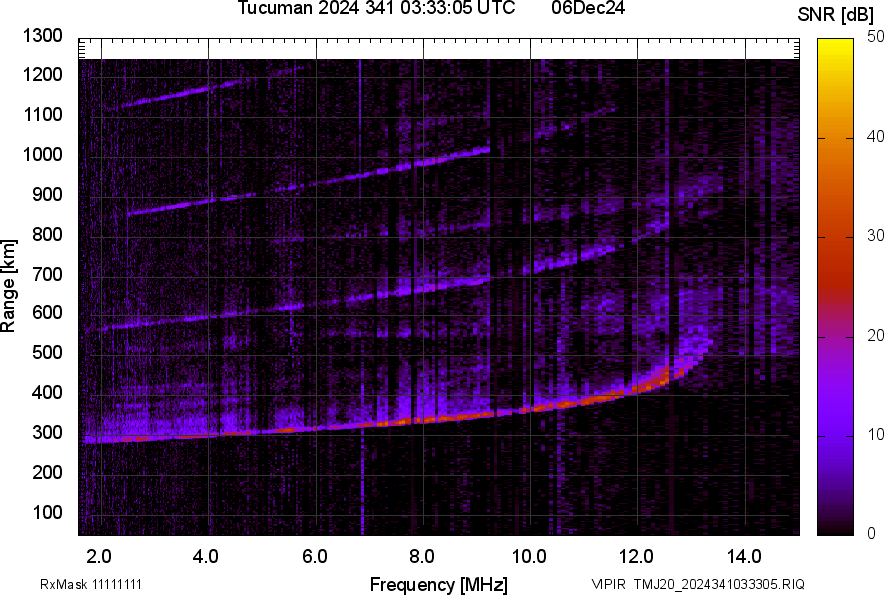Click the range axis tick '1100'
The width and height of the screenshot is (884, 595).
pos(42,114)
